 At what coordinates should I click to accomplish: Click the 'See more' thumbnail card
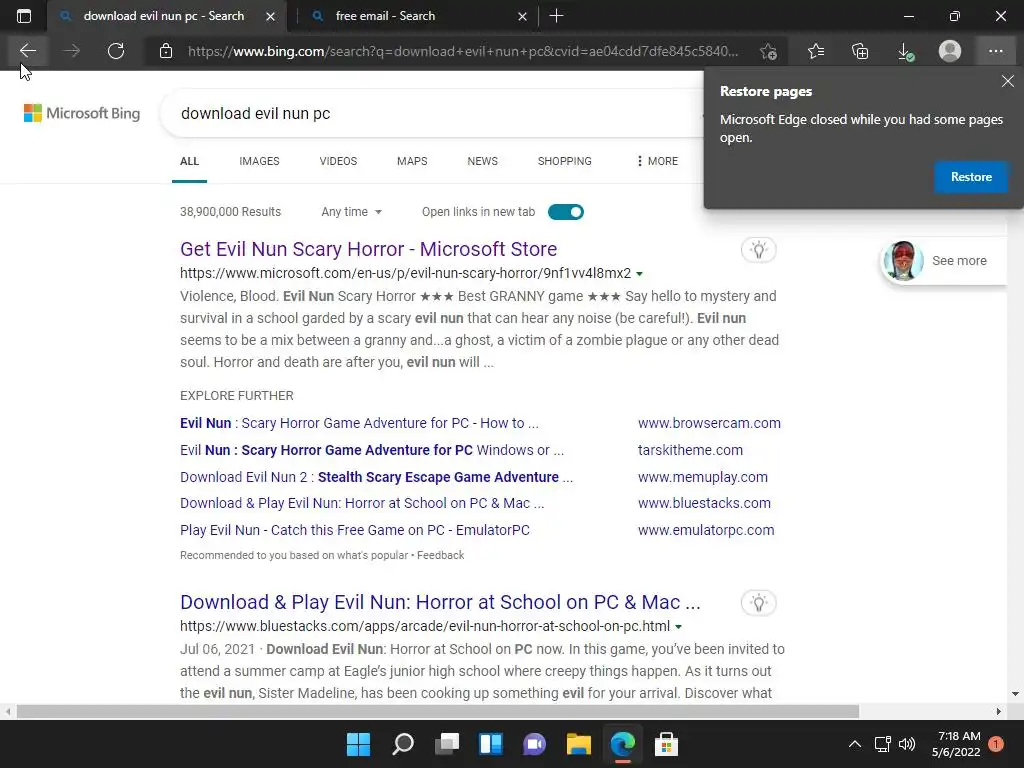[944, 261]
